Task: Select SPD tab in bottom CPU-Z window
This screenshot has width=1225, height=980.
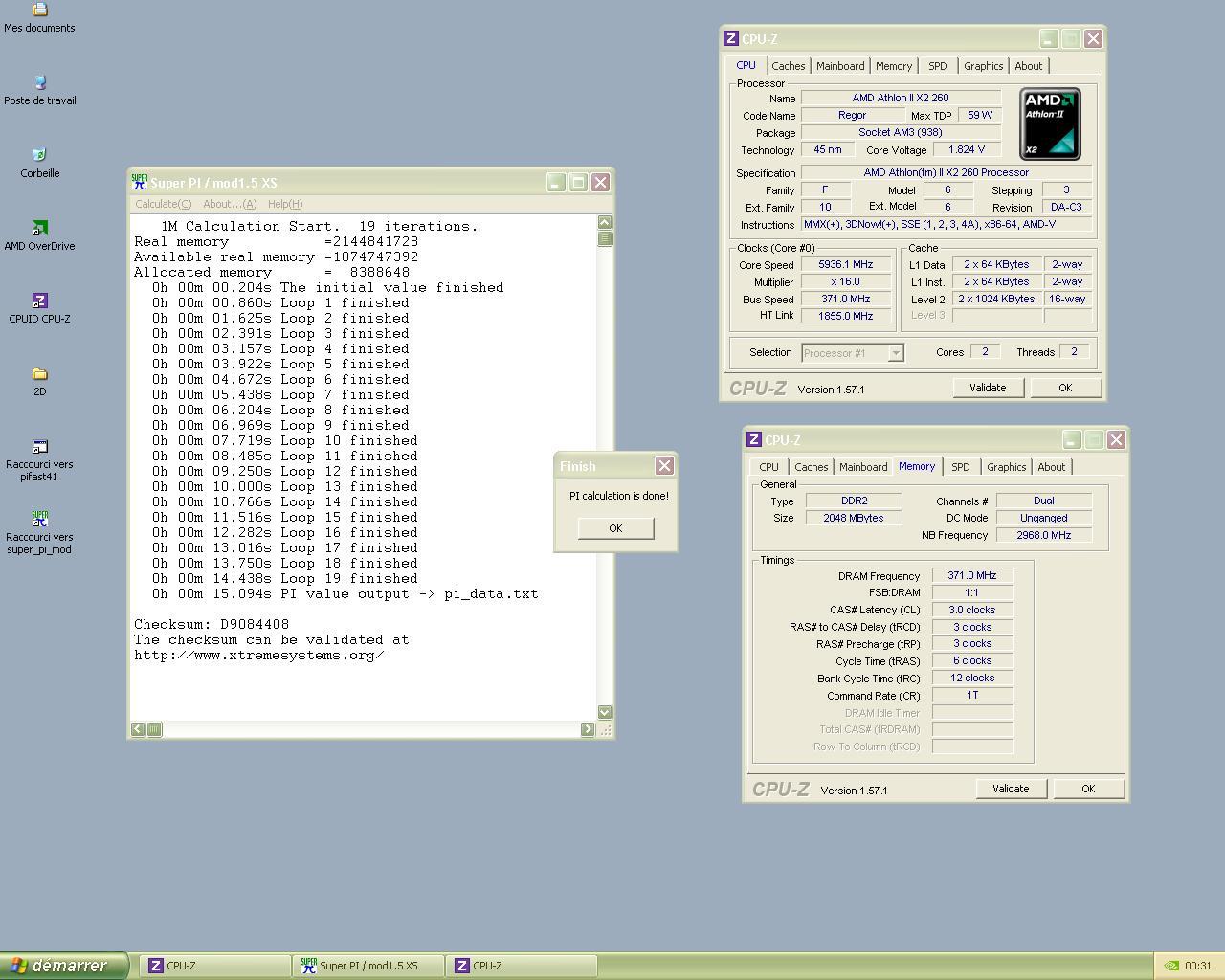Action: pos(960,467)
